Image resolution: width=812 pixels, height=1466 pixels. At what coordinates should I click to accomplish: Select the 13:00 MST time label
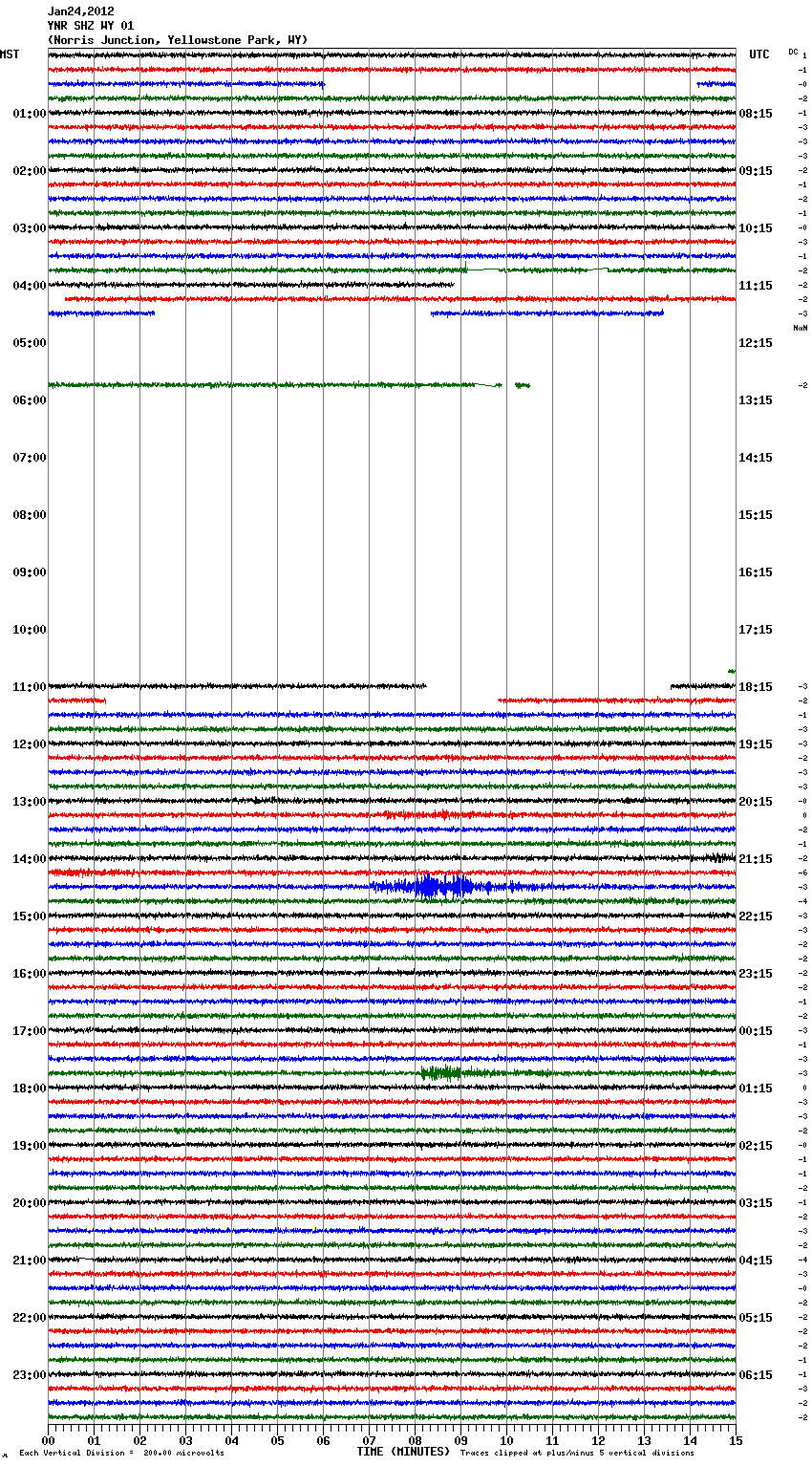pos(30,802)
